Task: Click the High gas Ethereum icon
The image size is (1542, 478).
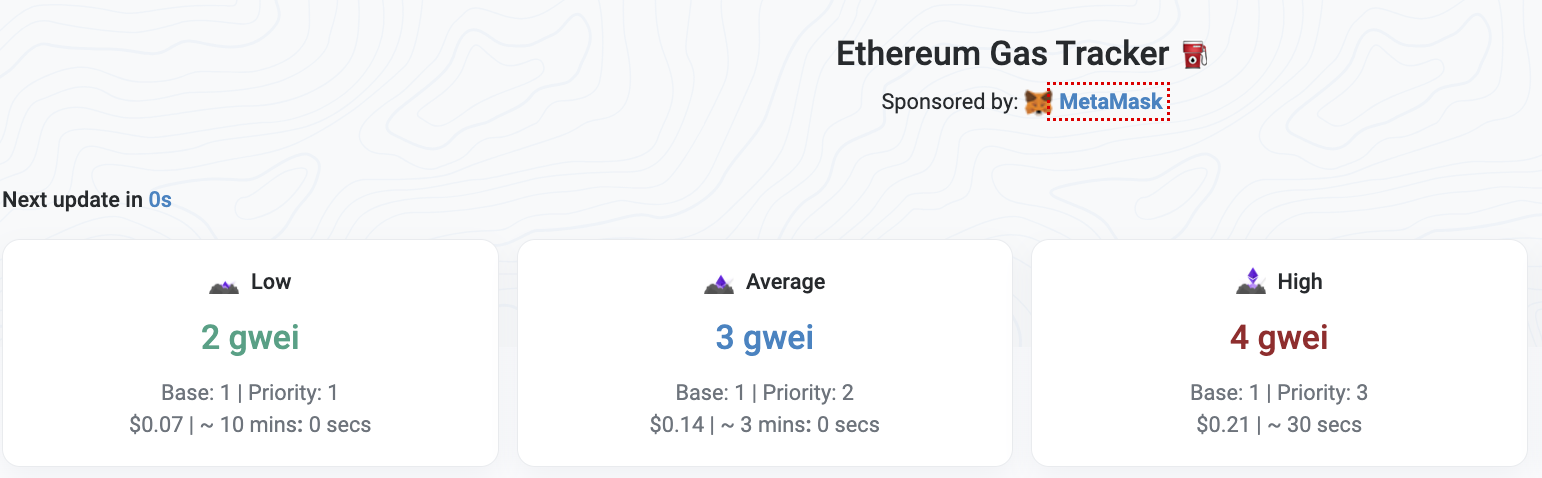Action: click(x=1251, y=282)
